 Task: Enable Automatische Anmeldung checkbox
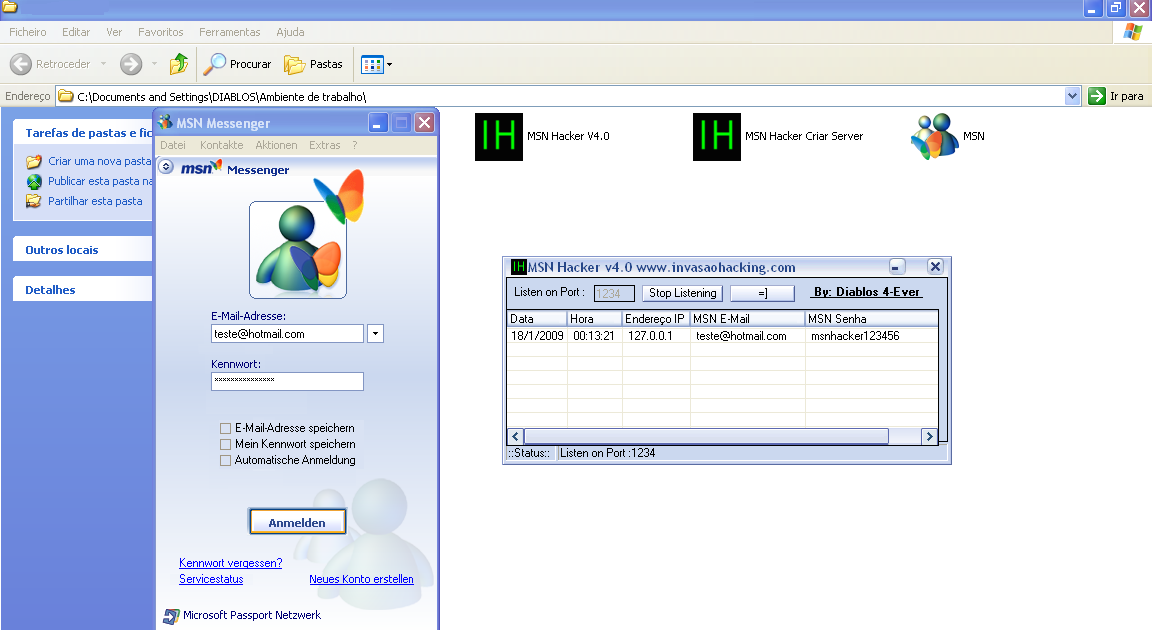click(226, 460)
